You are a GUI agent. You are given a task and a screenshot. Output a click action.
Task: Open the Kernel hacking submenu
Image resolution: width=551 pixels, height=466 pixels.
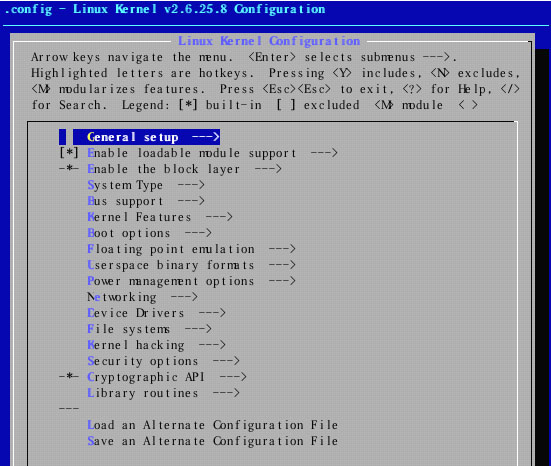(x=156, y=345)
